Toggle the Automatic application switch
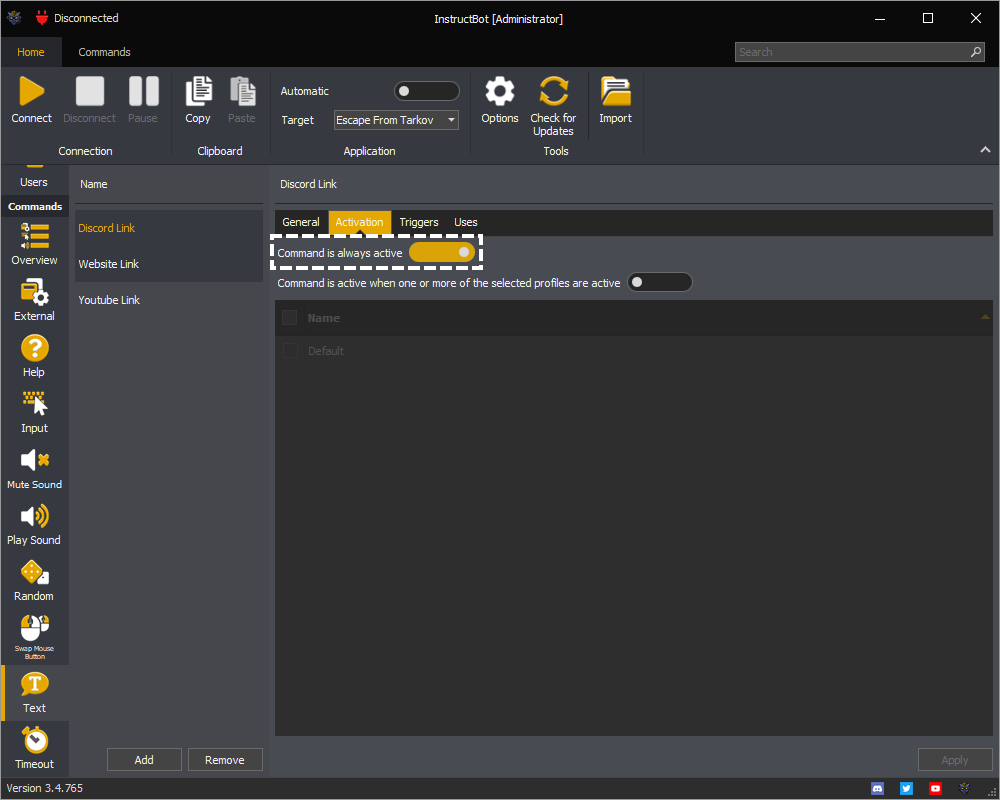This screenshot has height=800, width=1000. coord(427,91)
